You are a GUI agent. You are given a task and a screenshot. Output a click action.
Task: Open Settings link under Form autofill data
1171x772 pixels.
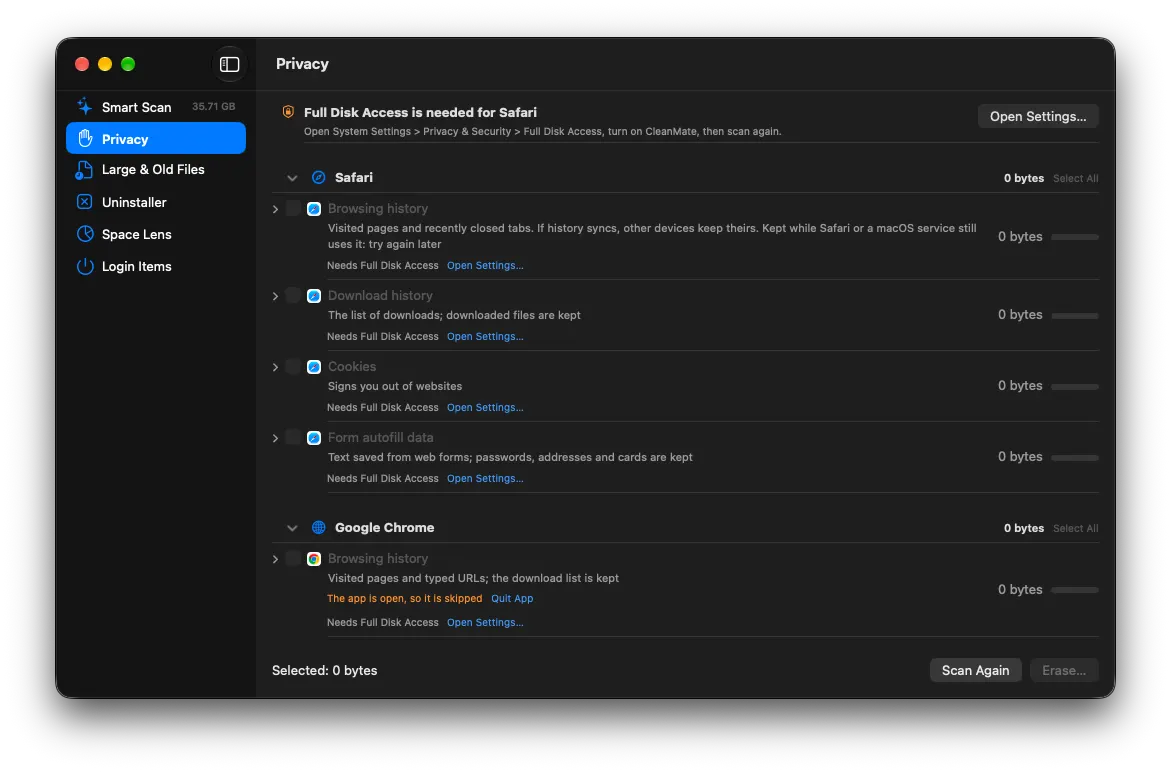pyautogui.click(x=485, y=479)
